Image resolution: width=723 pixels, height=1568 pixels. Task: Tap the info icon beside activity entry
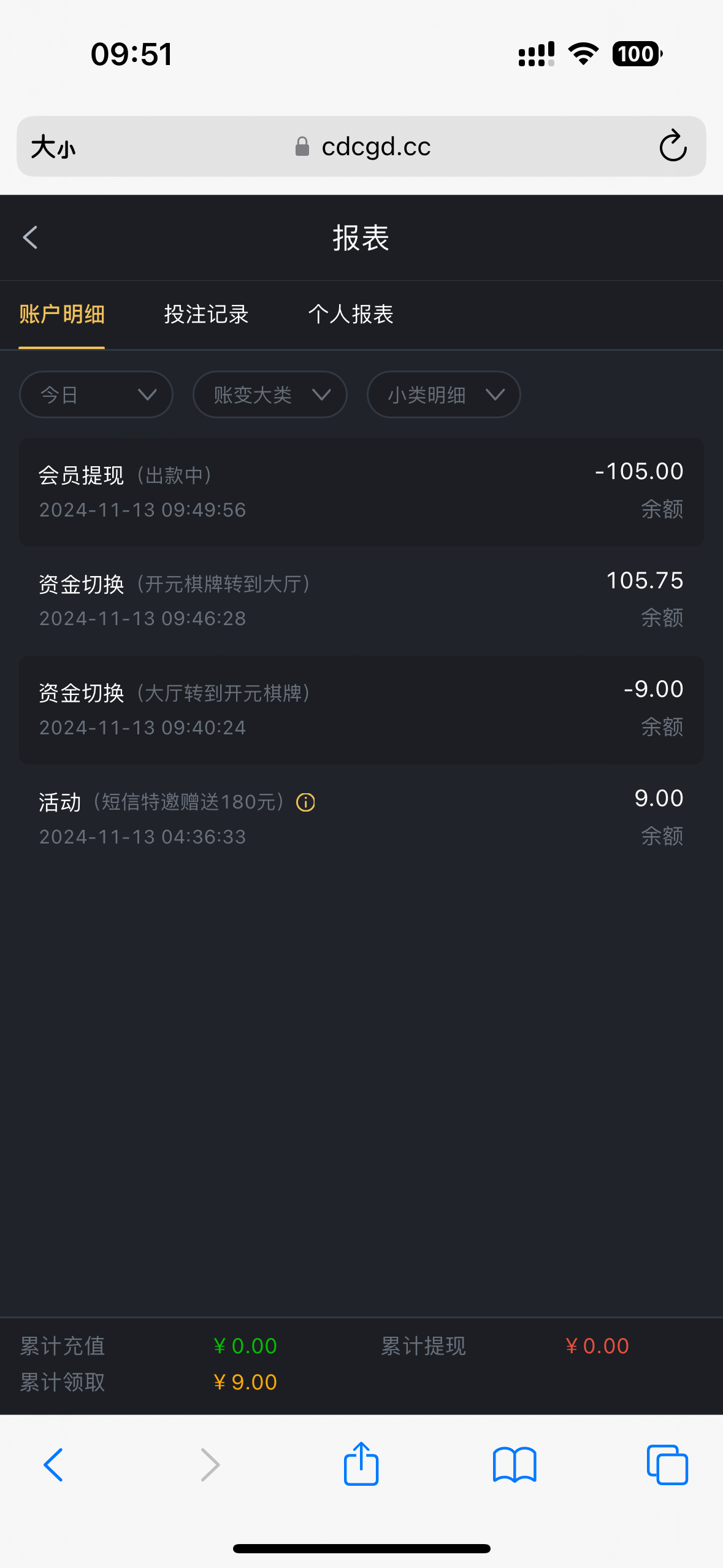click(305, 802)
